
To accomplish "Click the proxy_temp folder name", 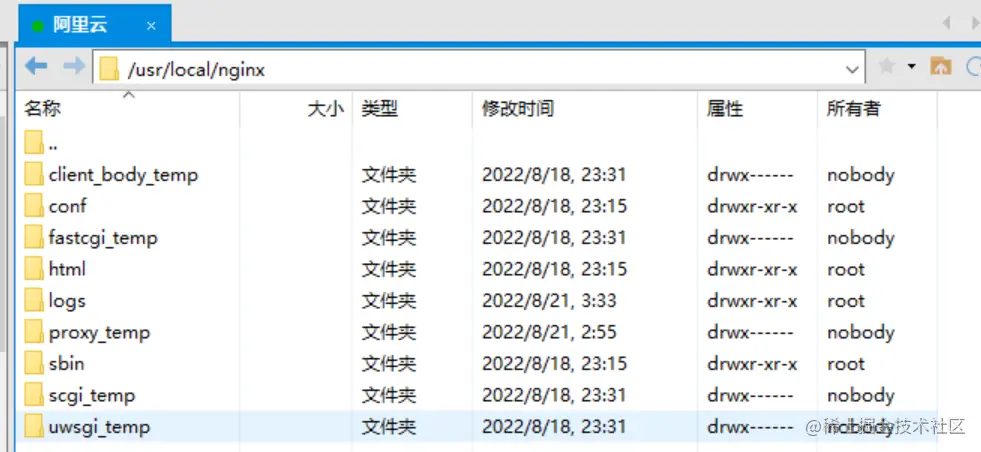I will coord(99,333).
